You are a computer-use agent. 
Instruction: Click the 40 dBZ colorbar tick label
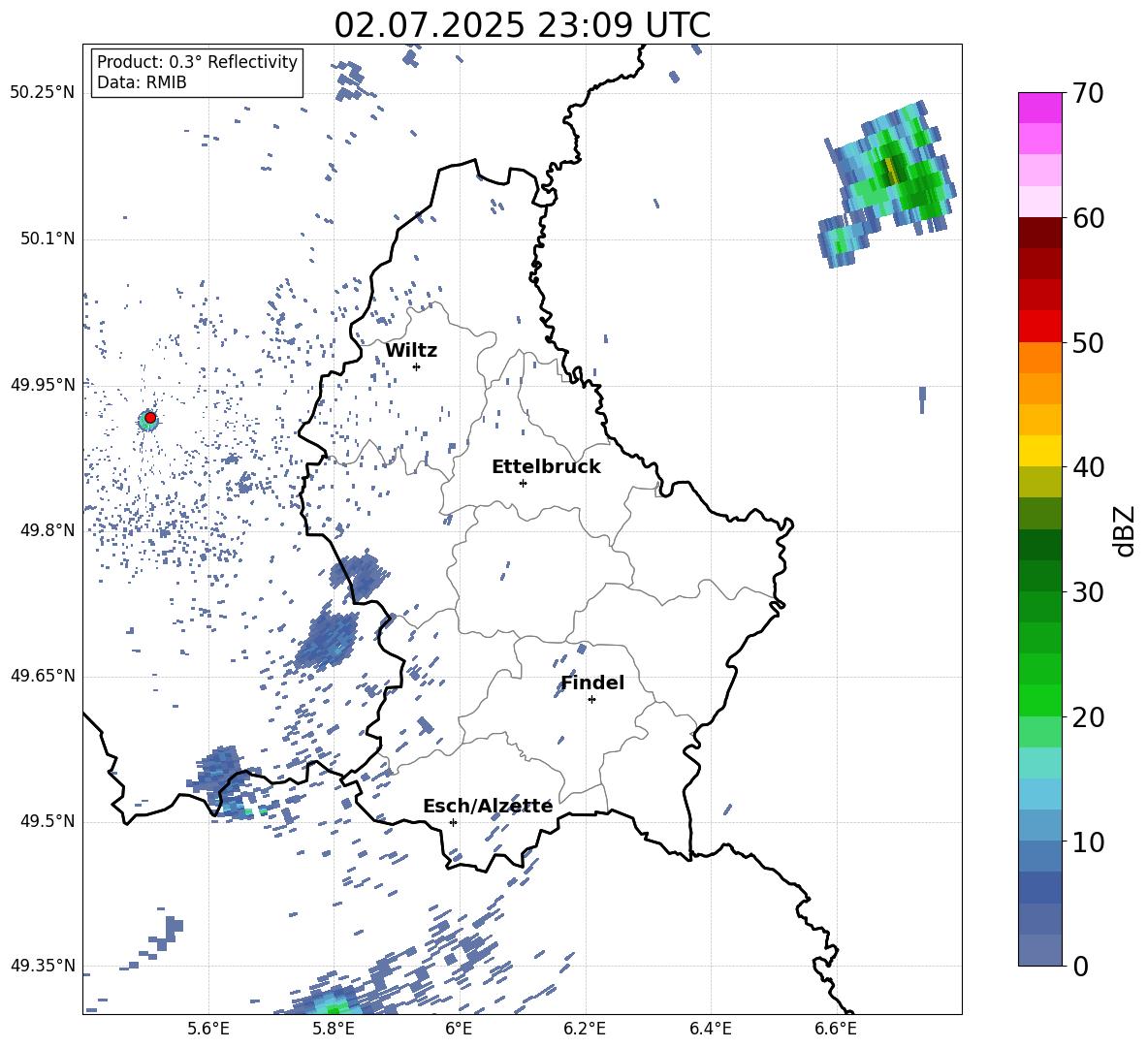tap(1088, 467)
